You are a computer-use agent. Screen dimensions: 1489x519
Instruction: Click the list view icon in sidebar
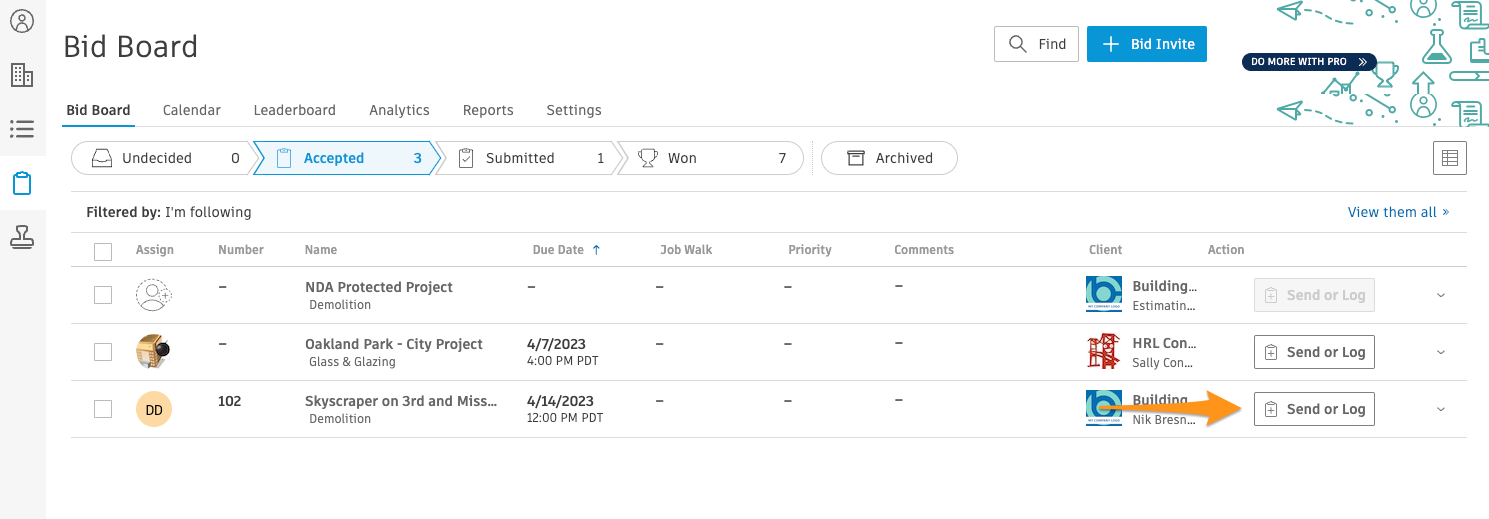click(21, 129)
